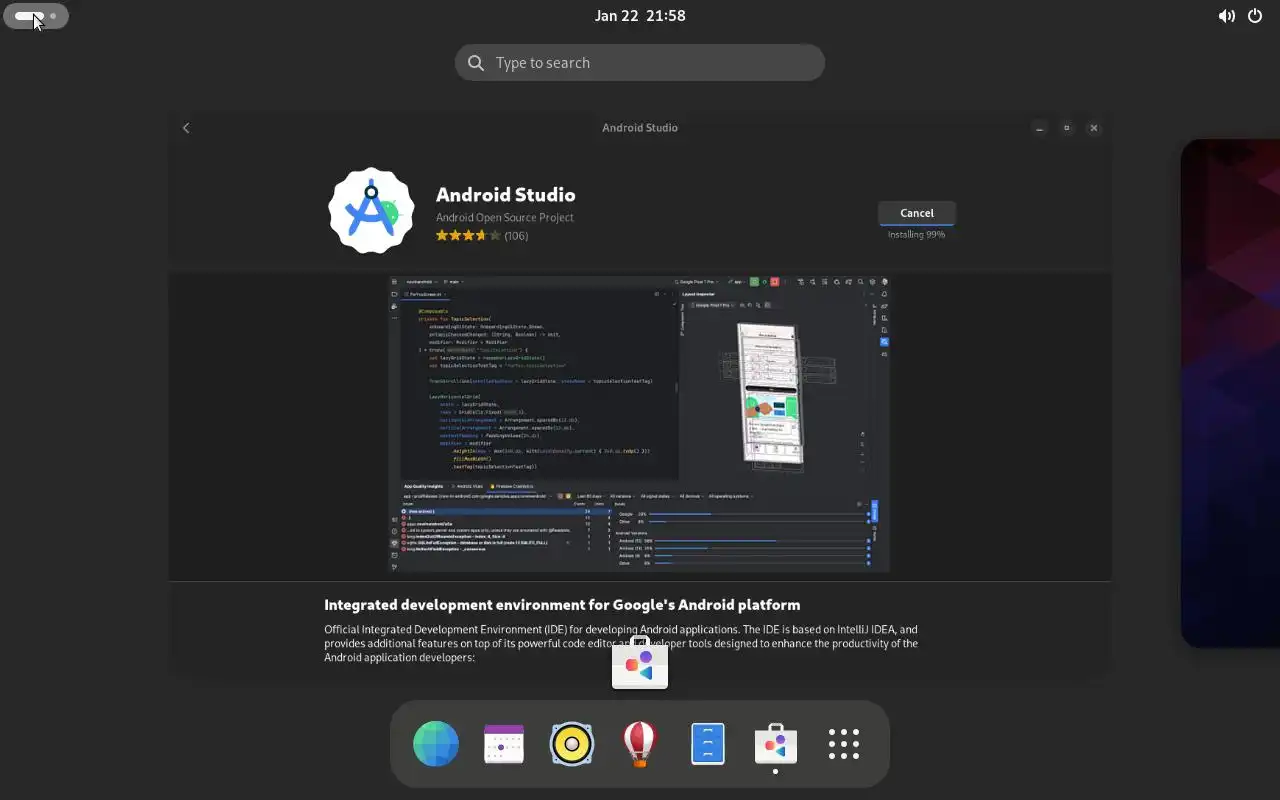
Task: Click the star rating with 106 reviews
Action: tap(482, 236)
